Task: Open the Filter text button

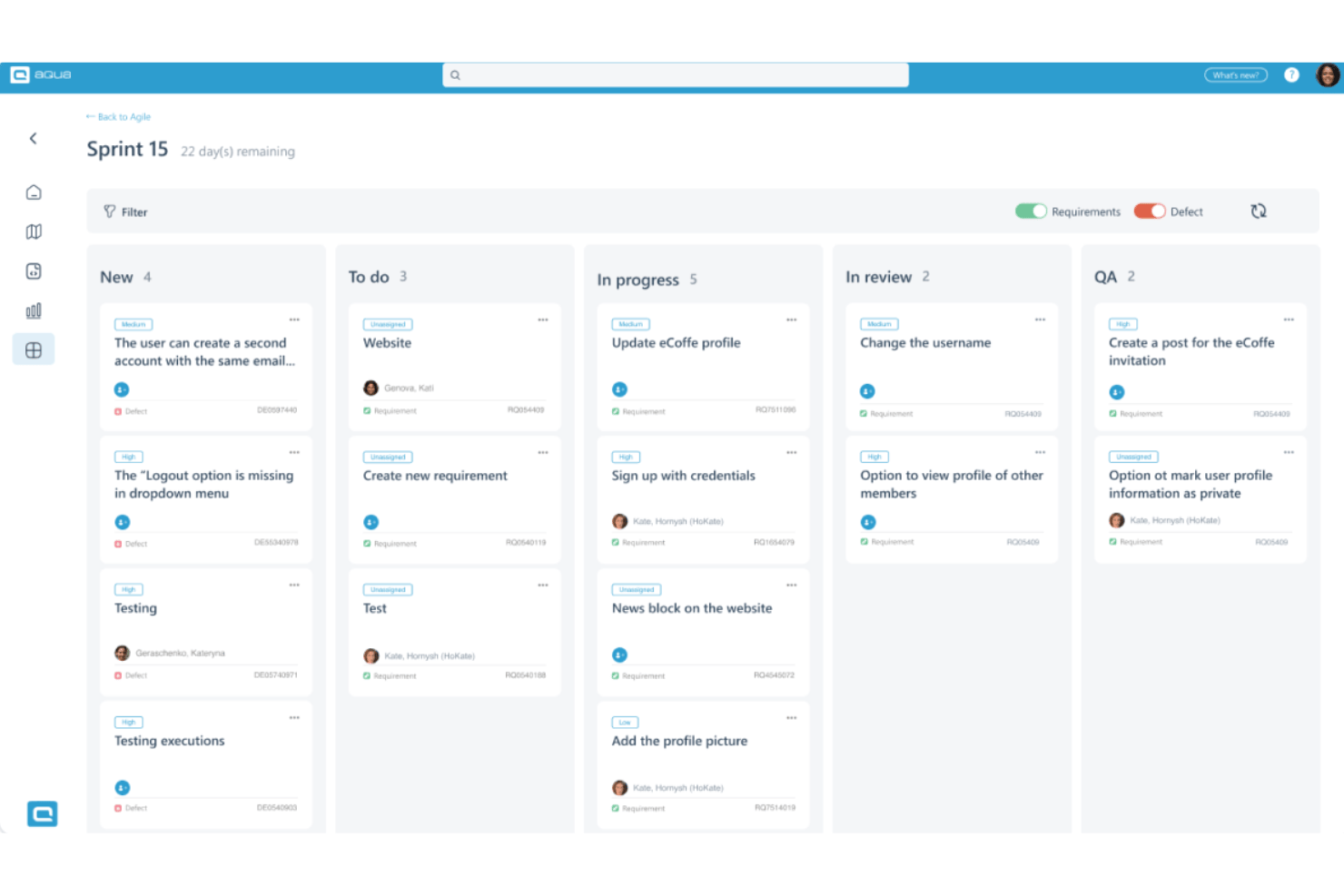Action: click(x=134, y=212)
